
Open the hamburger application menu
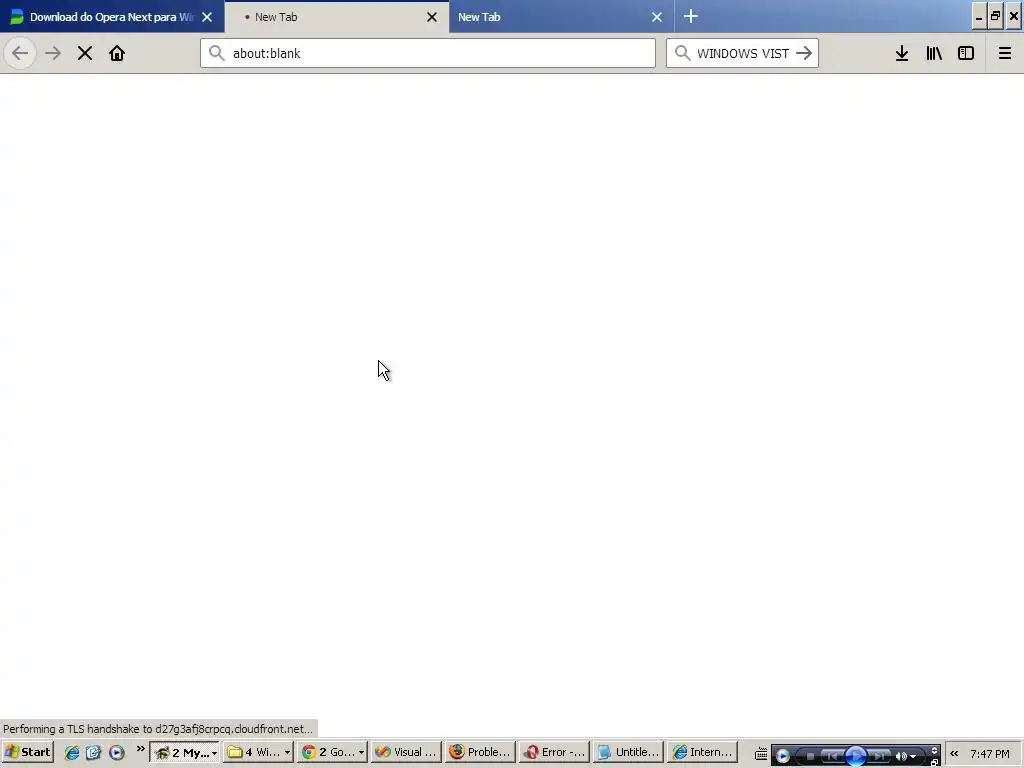pyautogui.click(x=1005, y=53)
